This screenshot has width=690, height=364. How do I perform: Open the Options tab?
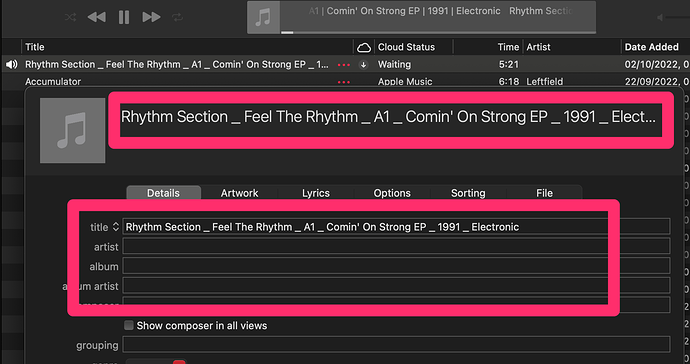(x=392, y=193)
